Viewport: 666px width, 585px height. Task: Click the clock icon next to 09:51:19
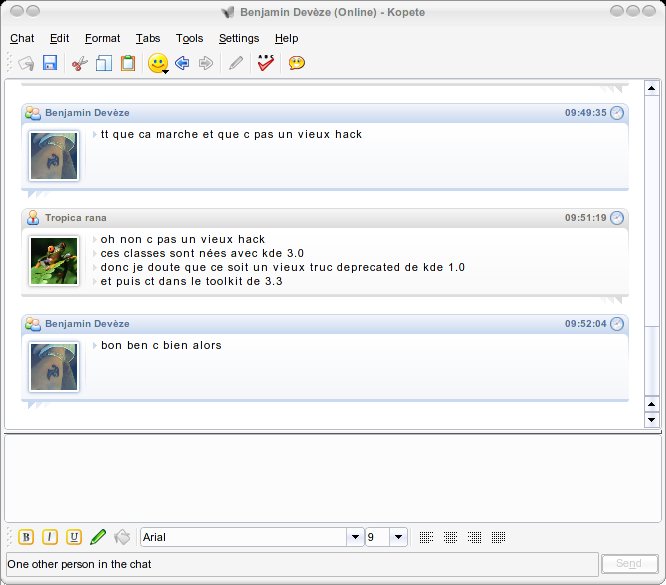[x=617, y=218]
